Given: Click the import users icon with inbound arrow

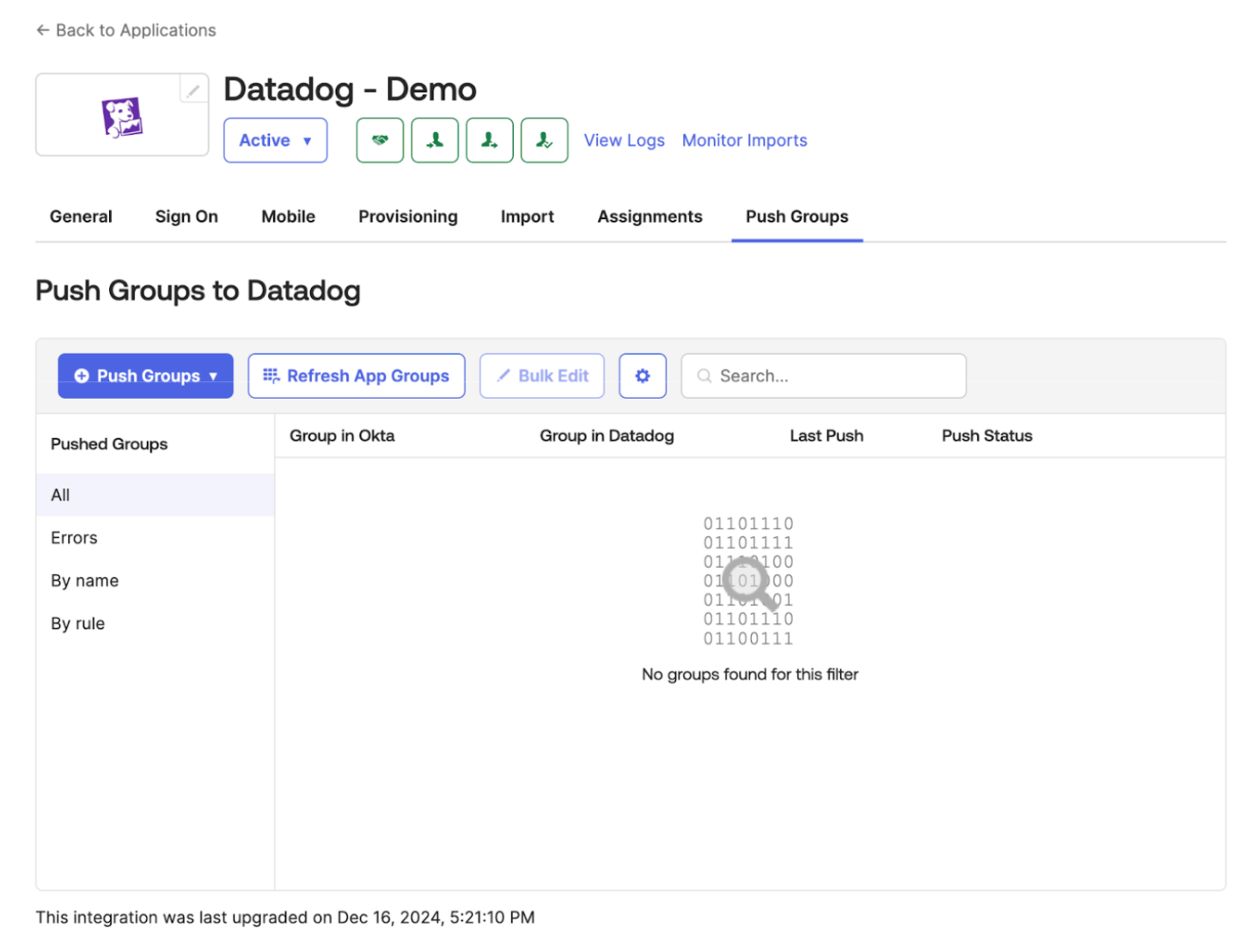Looking at the screenshot, I should (x=435, y=140).
